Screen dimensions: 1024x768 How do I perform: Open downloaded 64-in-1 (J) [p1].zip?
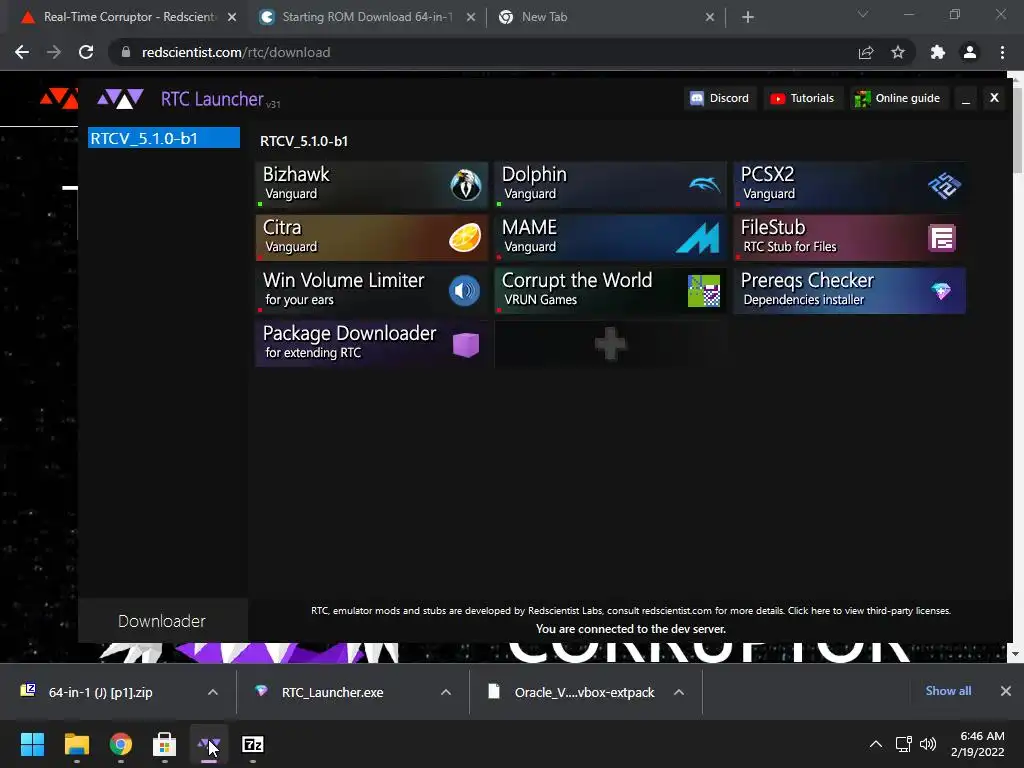(101, 692)
